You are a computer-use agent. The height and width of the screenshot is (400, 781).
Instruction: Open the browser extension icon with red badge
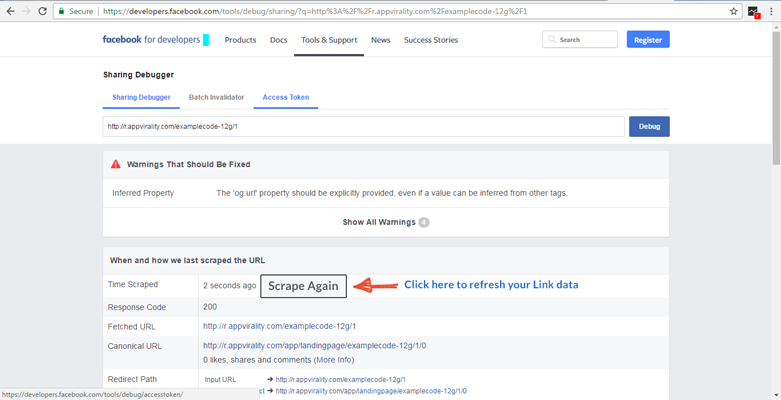[x=753, y=12]
